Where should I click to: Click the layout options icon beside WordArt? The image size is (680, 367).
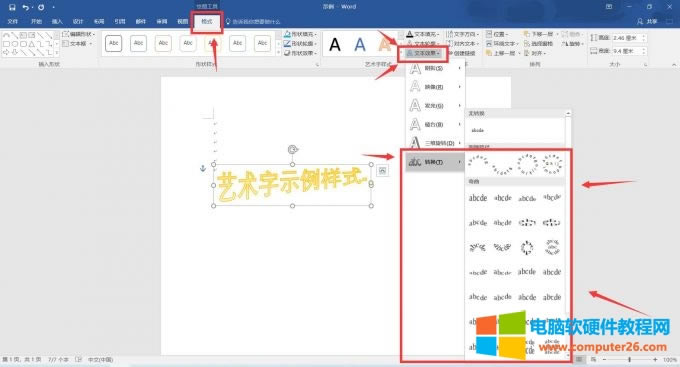(x=382, y=171)
